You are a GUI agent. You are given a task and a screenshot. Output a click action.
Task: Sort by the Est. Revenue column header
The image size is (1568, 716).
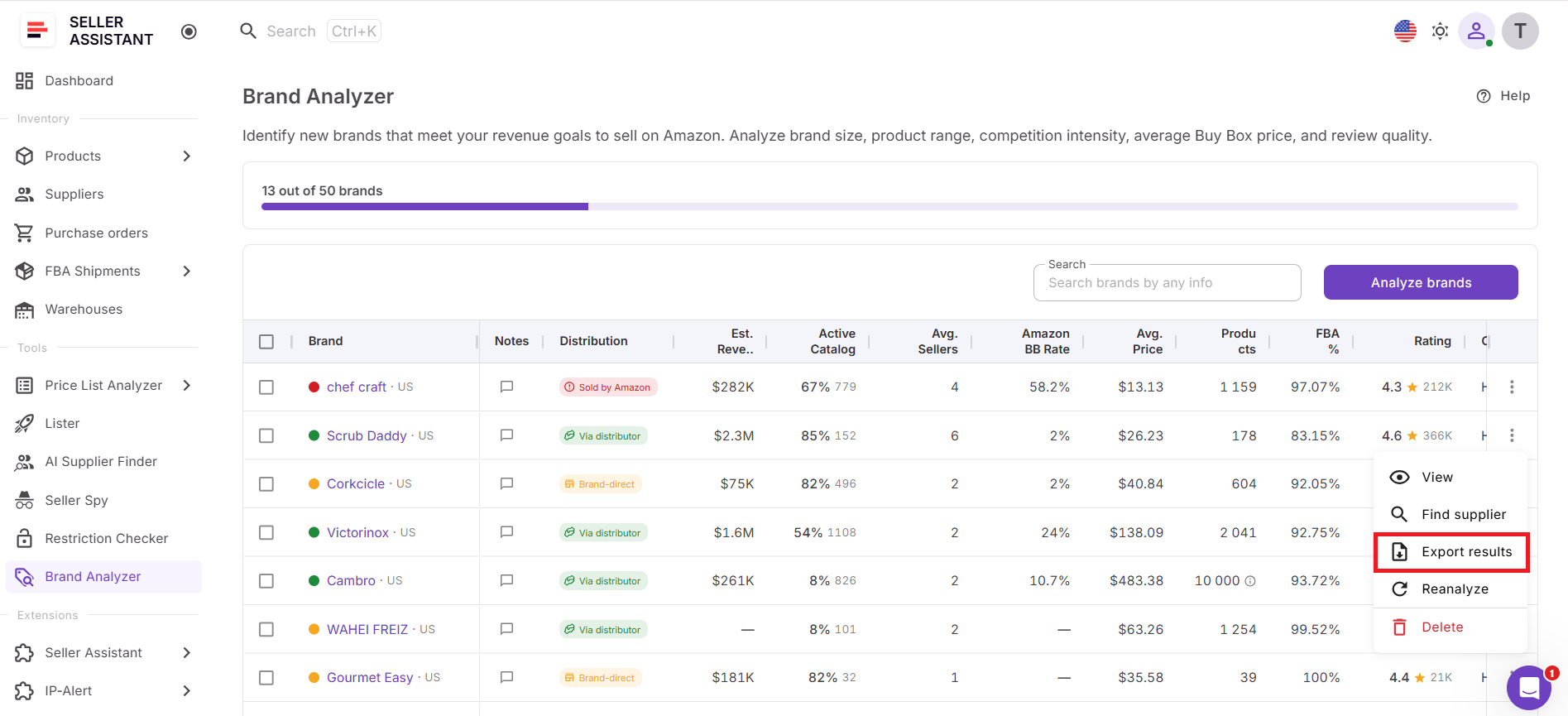point(735,341)
